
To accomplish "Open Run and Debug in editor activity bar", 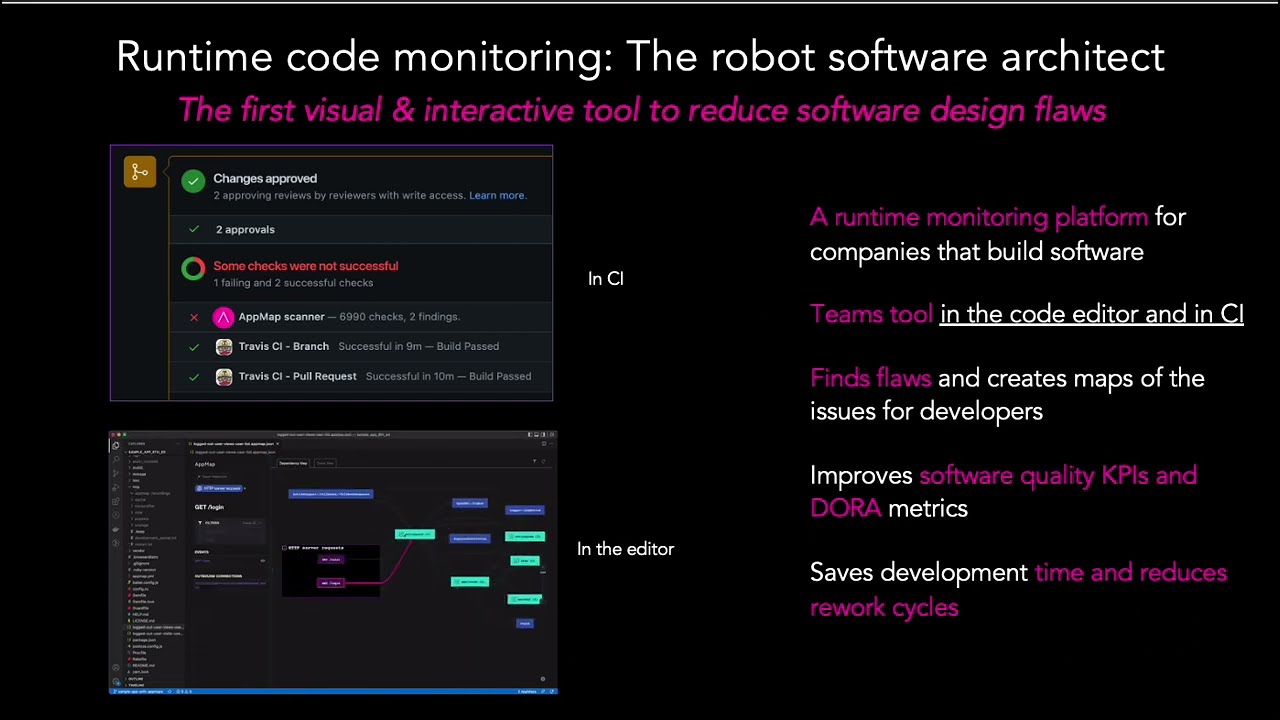I will click(x=116, y=487).
